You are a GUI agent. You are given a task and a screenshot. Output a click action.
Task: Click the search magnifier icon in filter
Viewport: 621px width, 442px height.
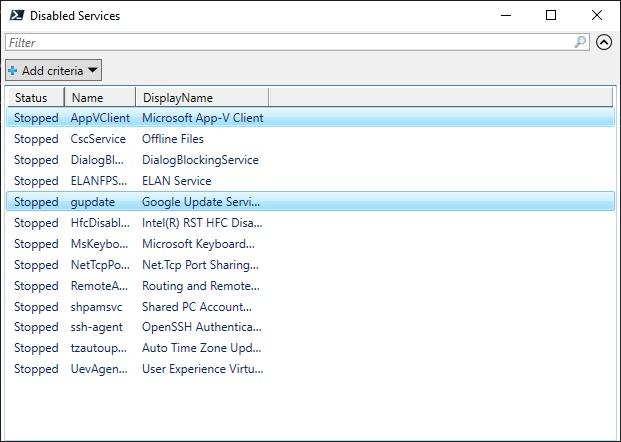pyautogui.click(x=580, y=42)
